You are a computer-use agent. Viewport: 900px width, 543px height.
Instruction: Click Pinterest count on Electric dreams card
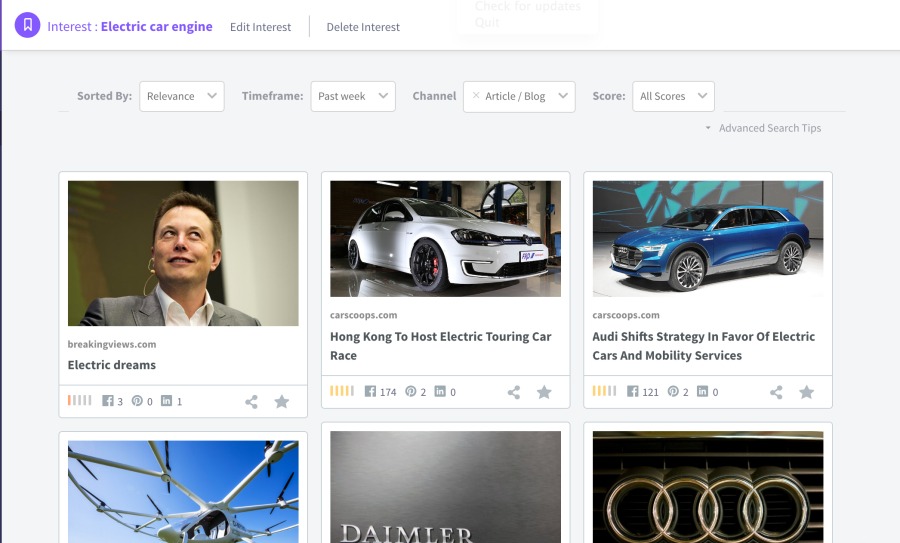[142, 401]
